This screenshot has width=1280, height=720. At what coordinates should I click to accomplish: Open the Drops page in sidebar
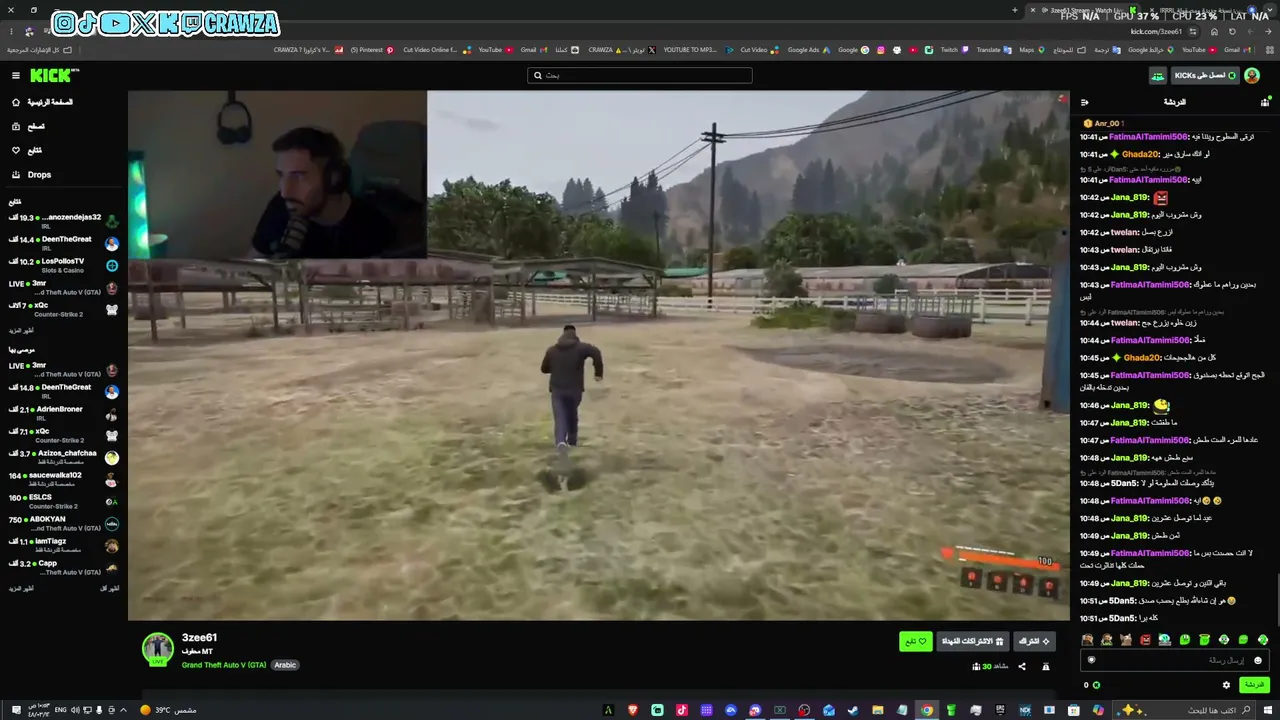tap(32, 175)
